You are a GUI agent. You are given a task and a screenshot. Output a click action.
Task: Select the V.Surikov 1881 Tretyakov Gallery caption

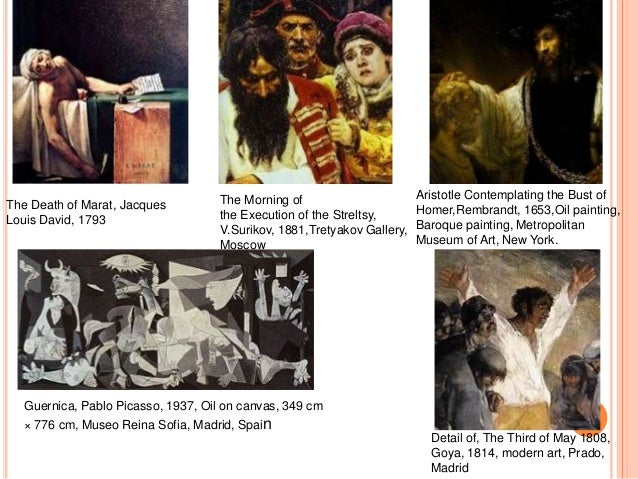click(x=313, y=230)
